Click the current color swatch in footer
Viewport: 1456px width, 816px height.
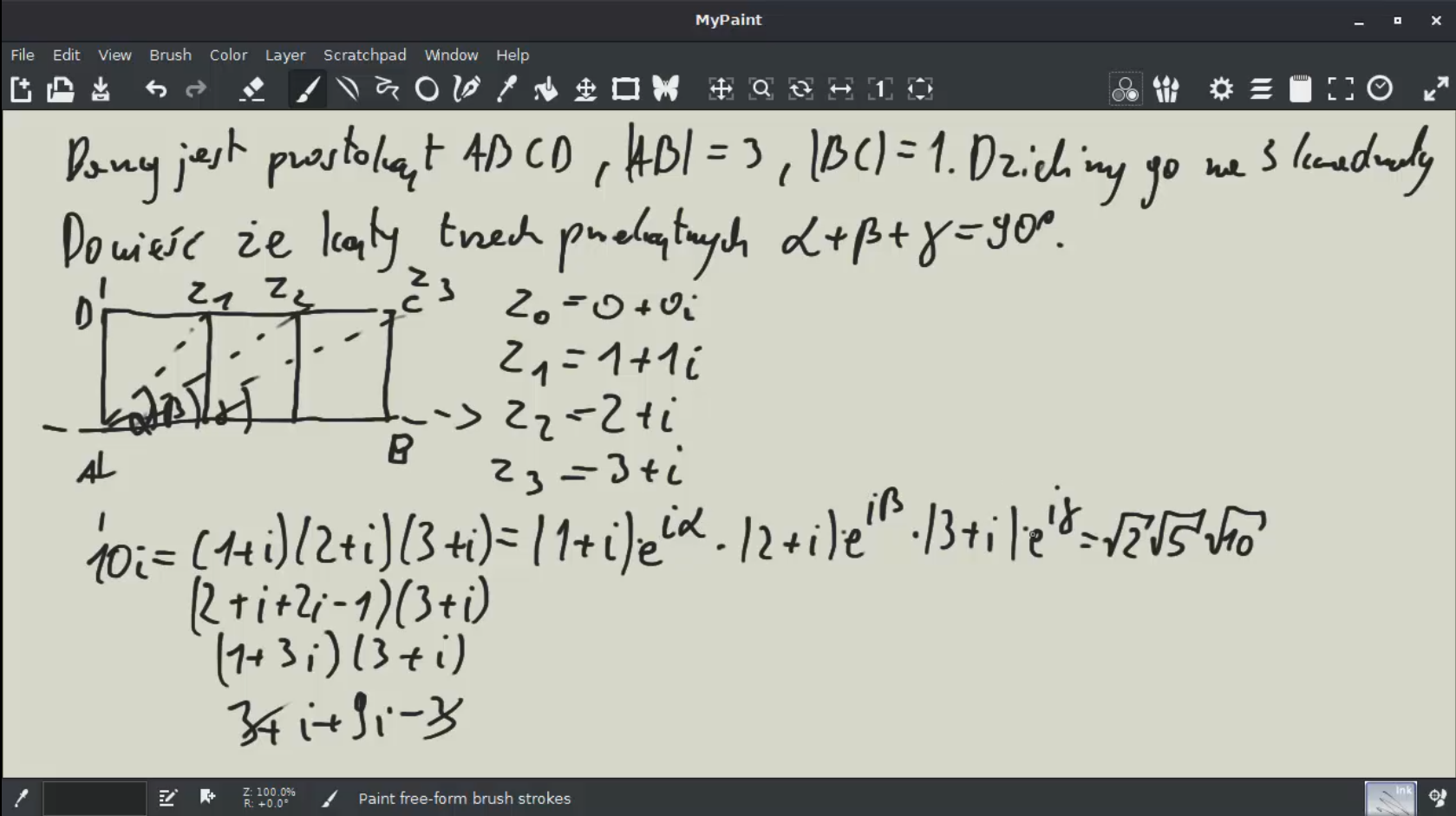[x=94, y=798]
